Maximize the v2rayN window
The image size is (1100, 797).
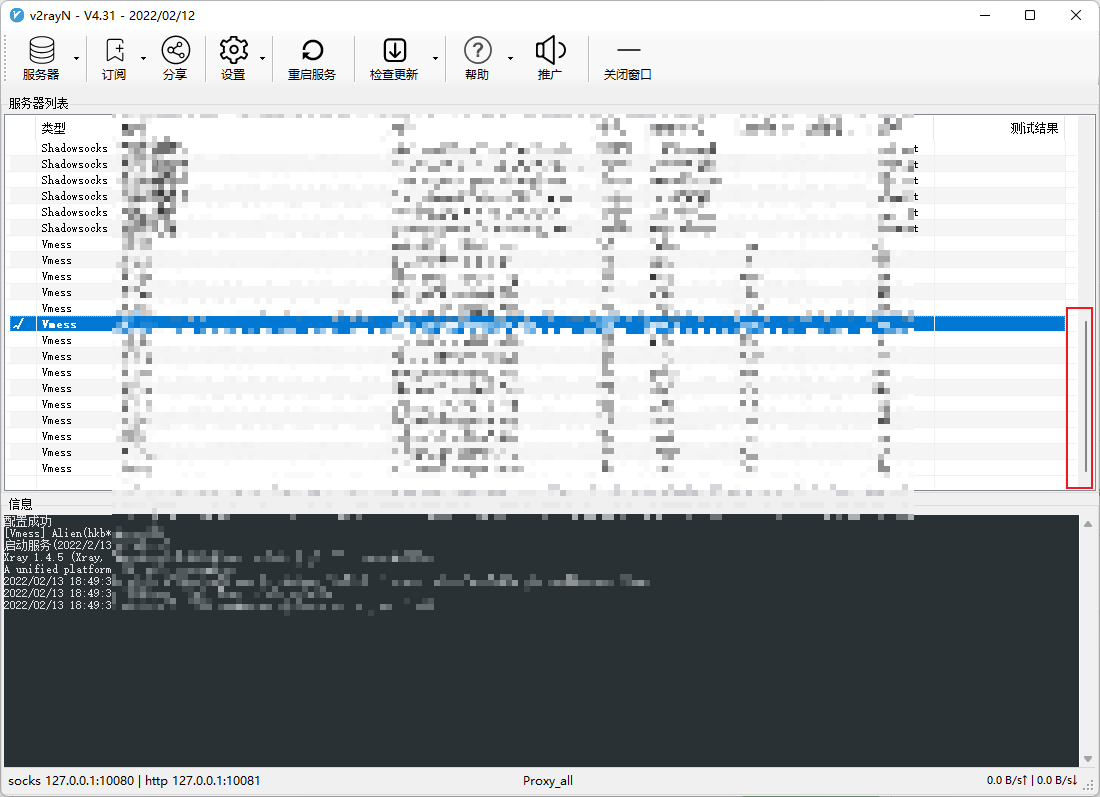tap(1030, 15)
